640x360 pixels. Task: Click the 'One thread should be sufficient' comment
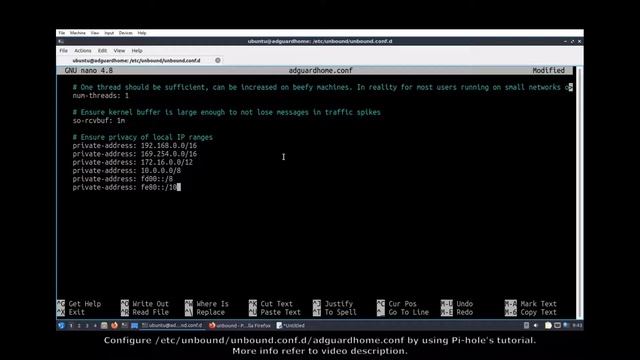point(322,87)
